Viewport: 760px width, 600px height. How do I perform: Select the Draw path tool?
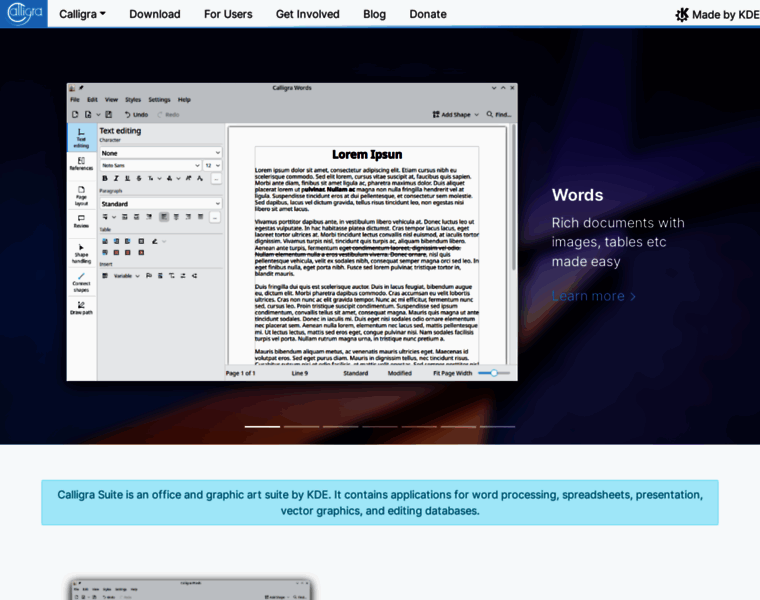tap(81, 308)
